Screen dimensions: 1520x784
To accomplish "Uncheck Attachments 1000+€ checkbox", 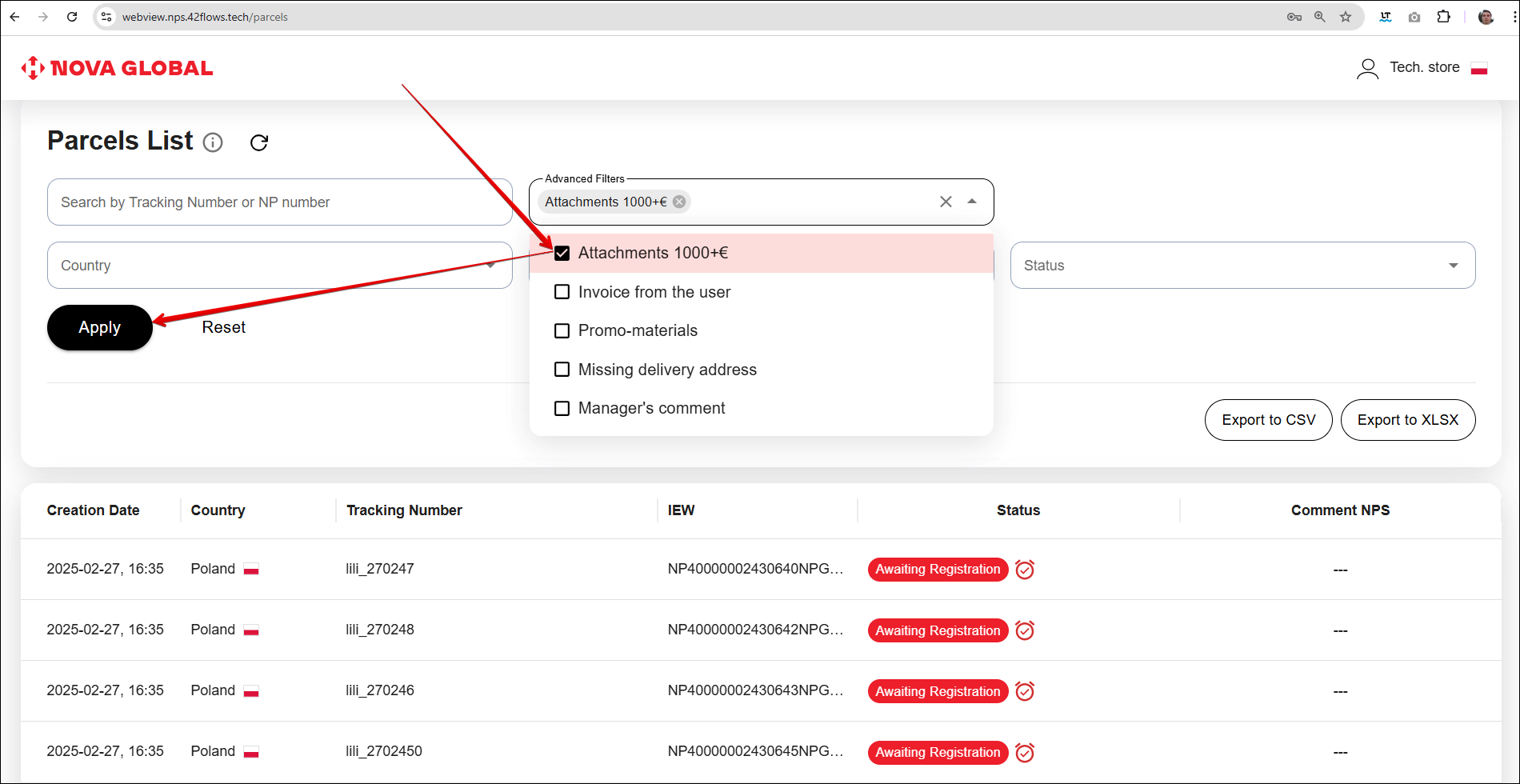I will [562, 254].
